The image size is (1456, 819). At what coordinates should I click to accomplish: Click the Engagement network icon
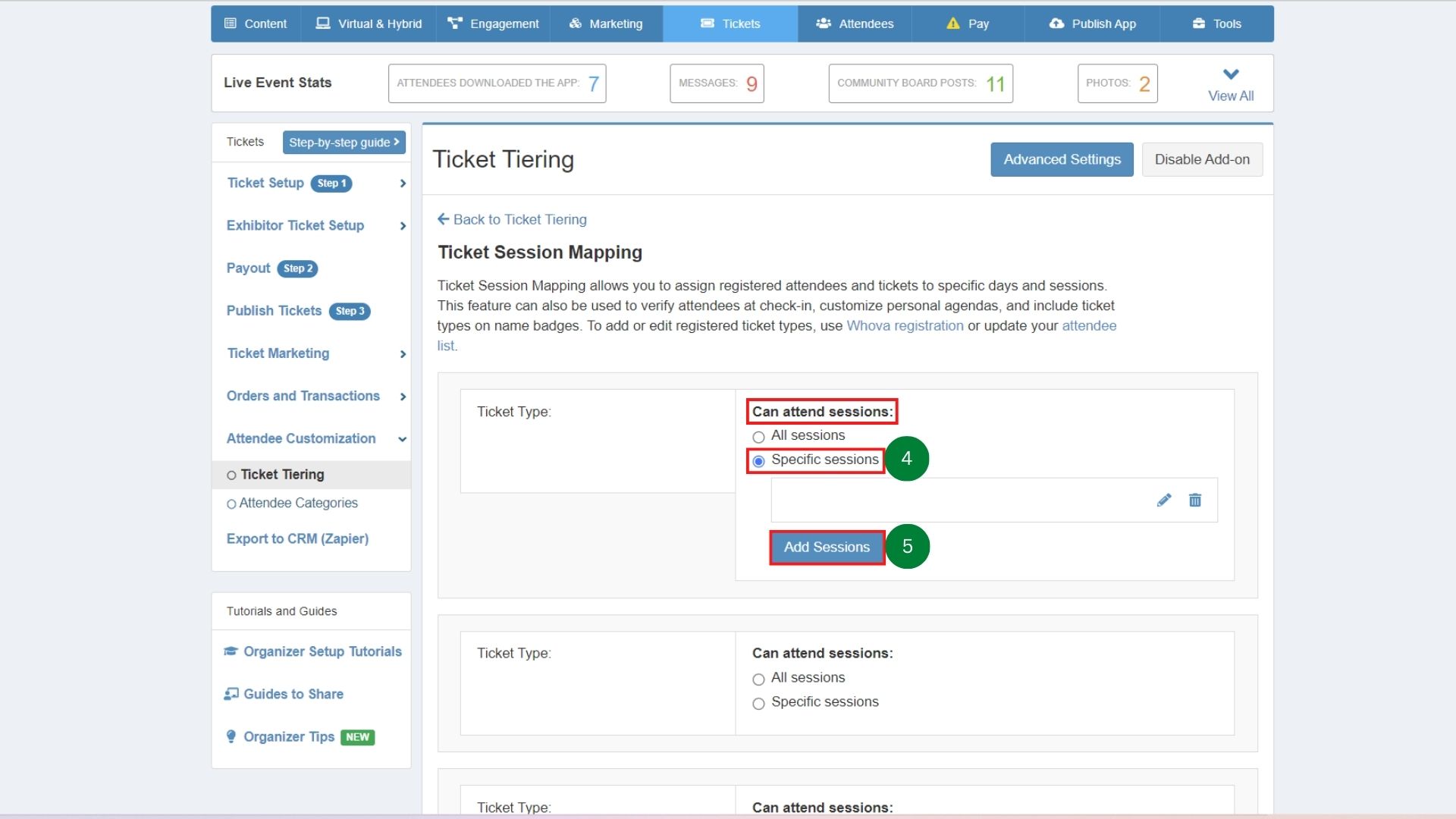tap(455, 24)
